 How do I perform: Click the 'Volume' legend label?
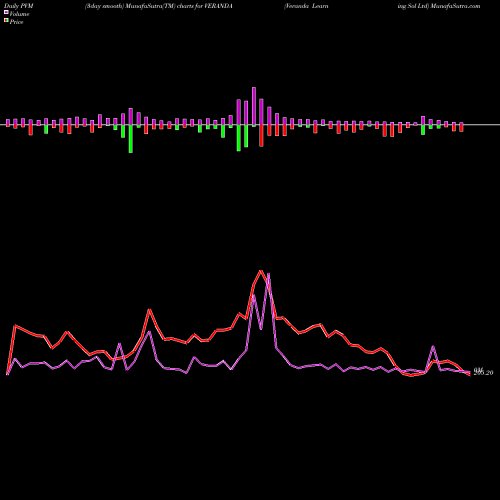(19, 14)
